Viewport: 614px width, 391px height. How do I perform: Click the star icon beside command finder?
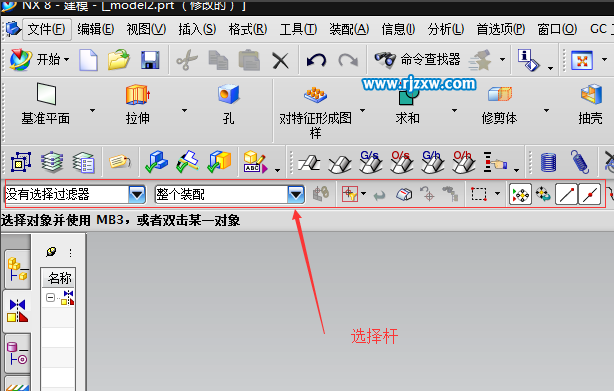pos(480,60)
